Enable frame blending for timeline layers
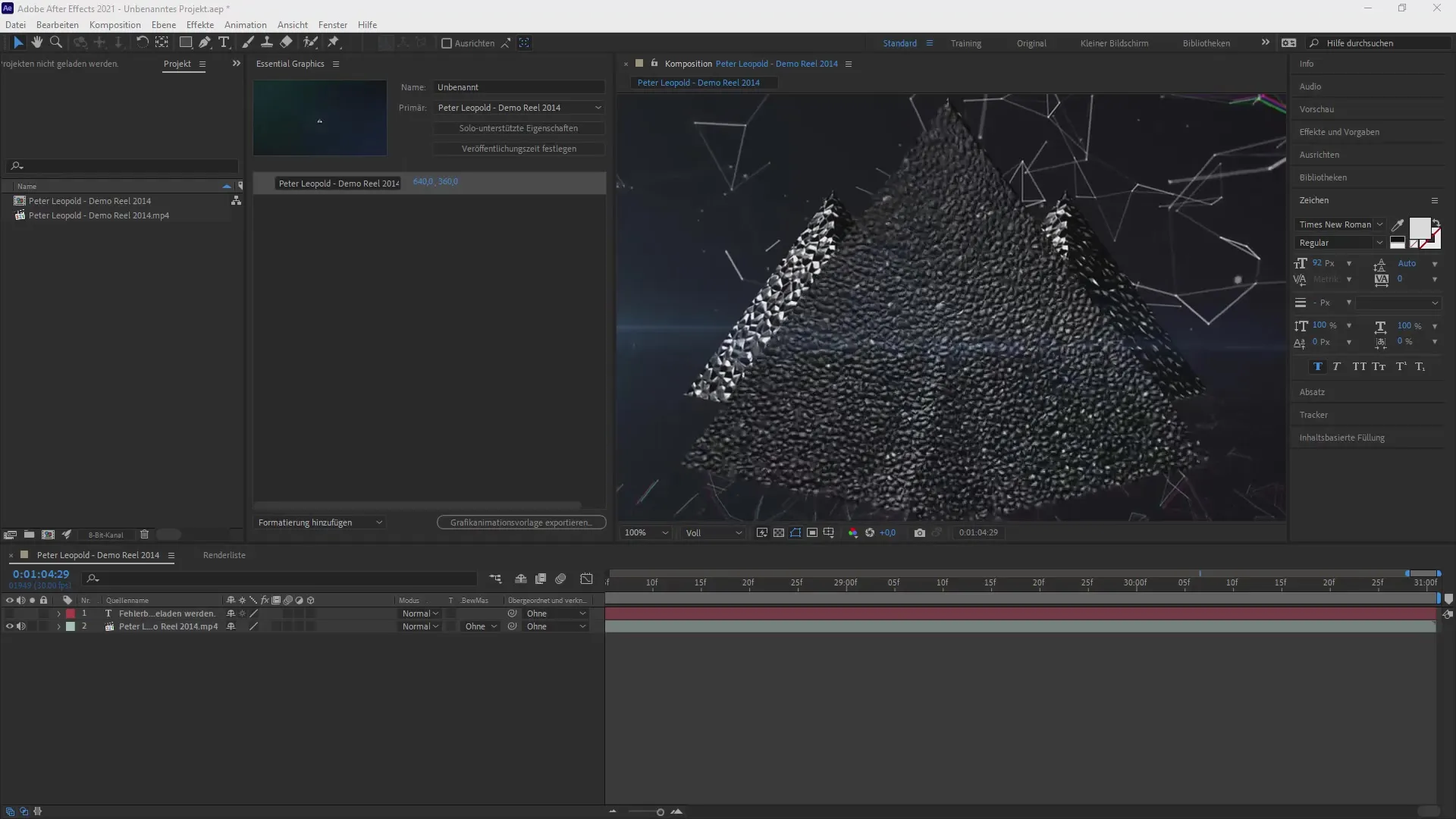This screenshot has width=1456, height=819. click(541, 579)
